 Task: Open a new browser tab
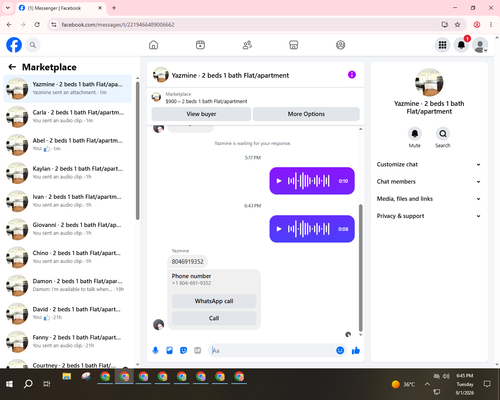[114, 8]
